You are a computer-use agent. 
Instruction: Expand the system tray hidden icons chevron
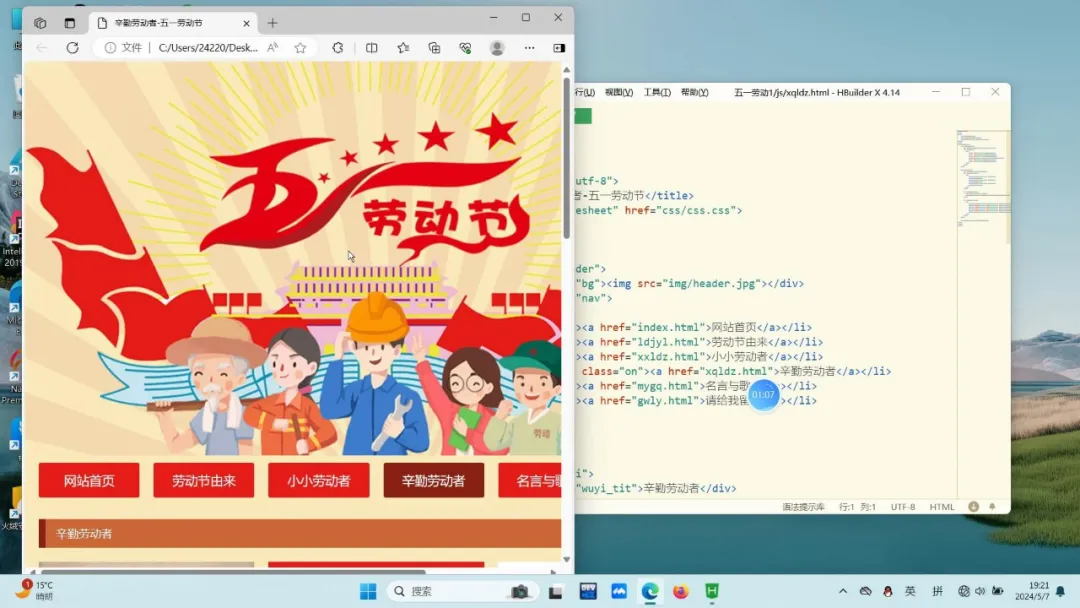coord(842,591)
